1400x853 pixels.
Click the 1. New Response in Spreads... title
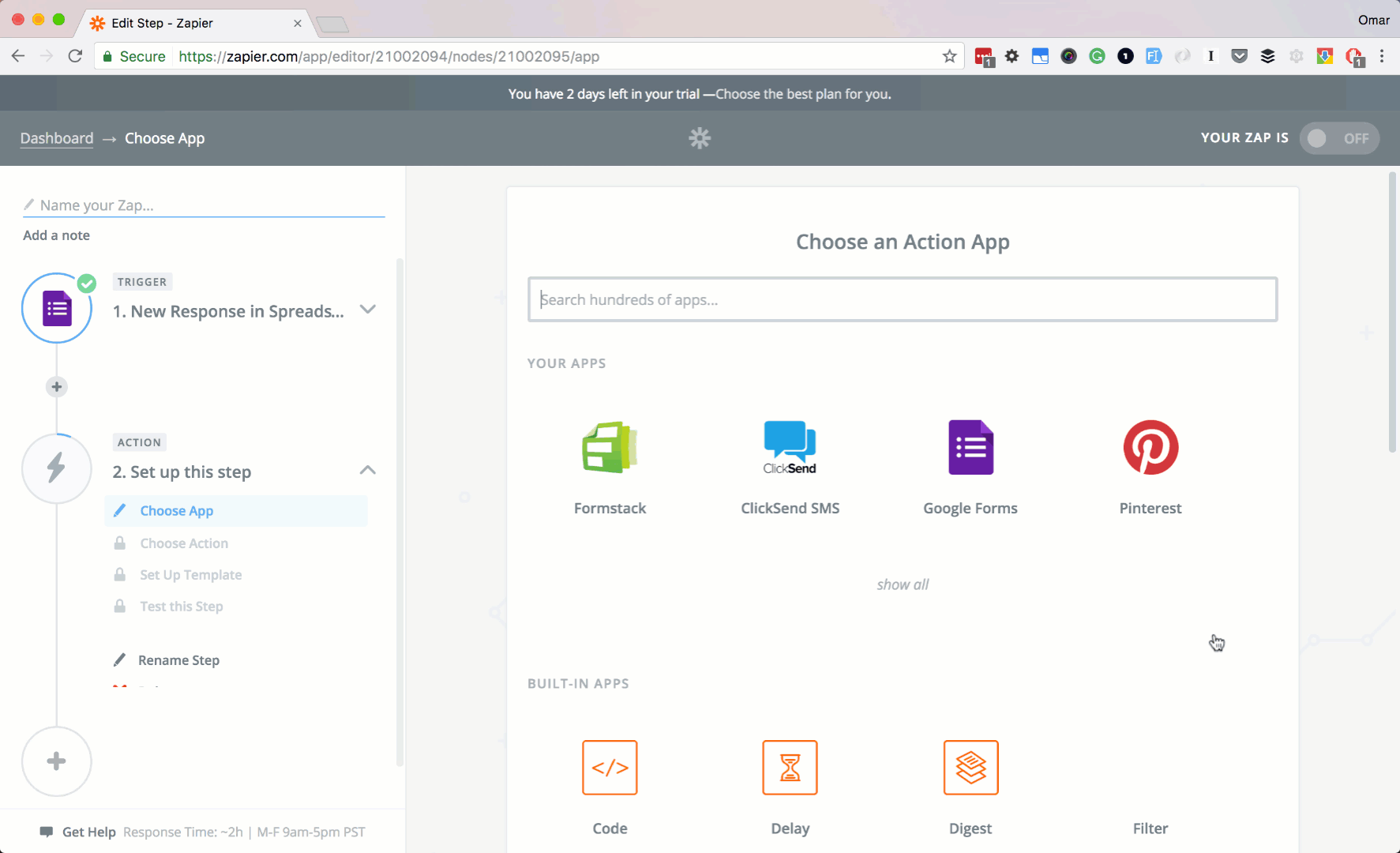click(x=228, y=311)
